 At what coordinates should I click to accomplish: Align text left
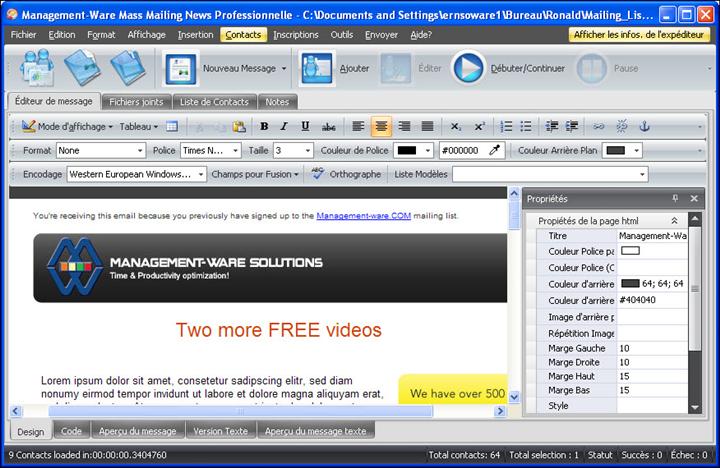(x=358, y=126)
